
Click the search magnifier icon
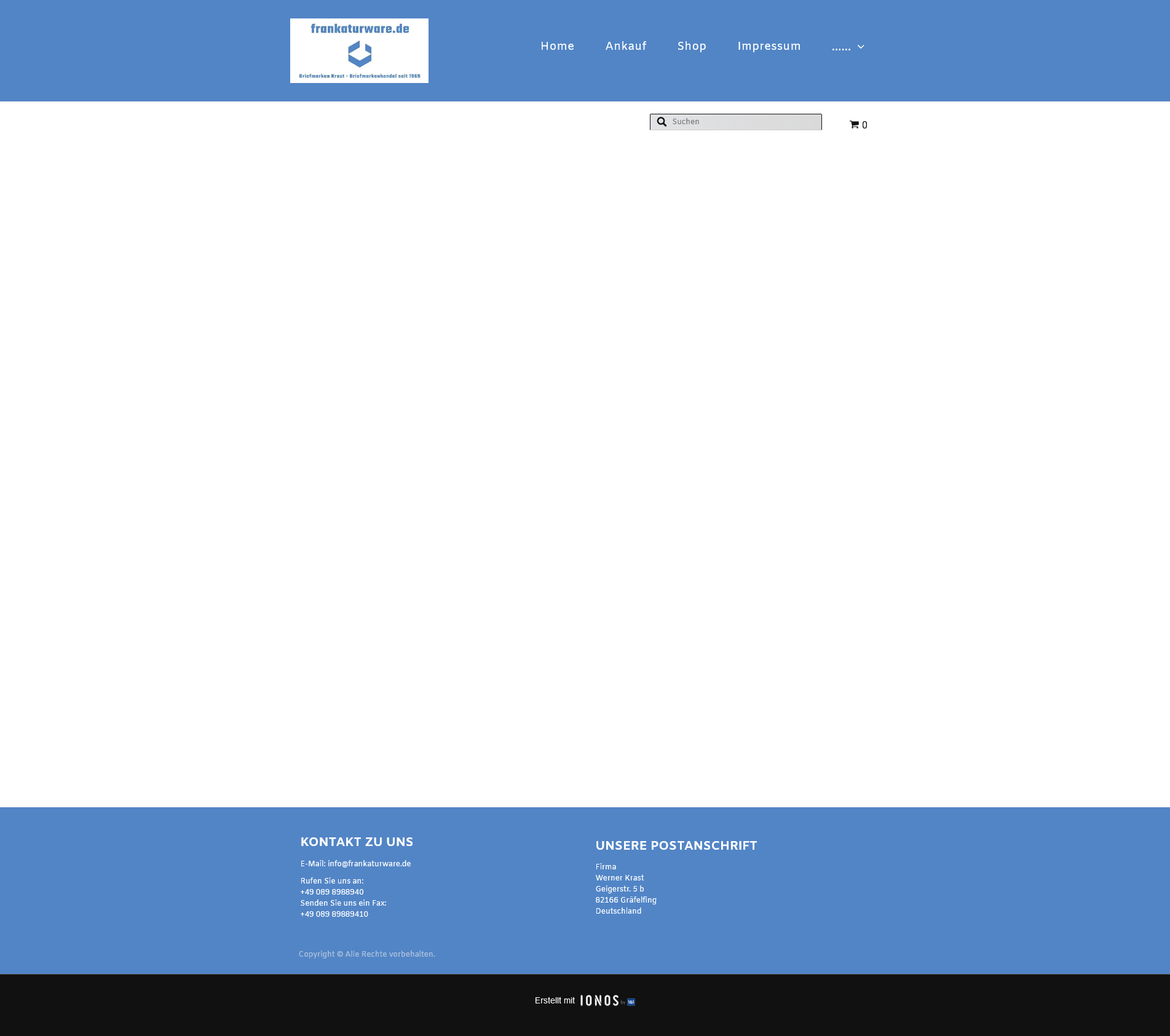662,122
